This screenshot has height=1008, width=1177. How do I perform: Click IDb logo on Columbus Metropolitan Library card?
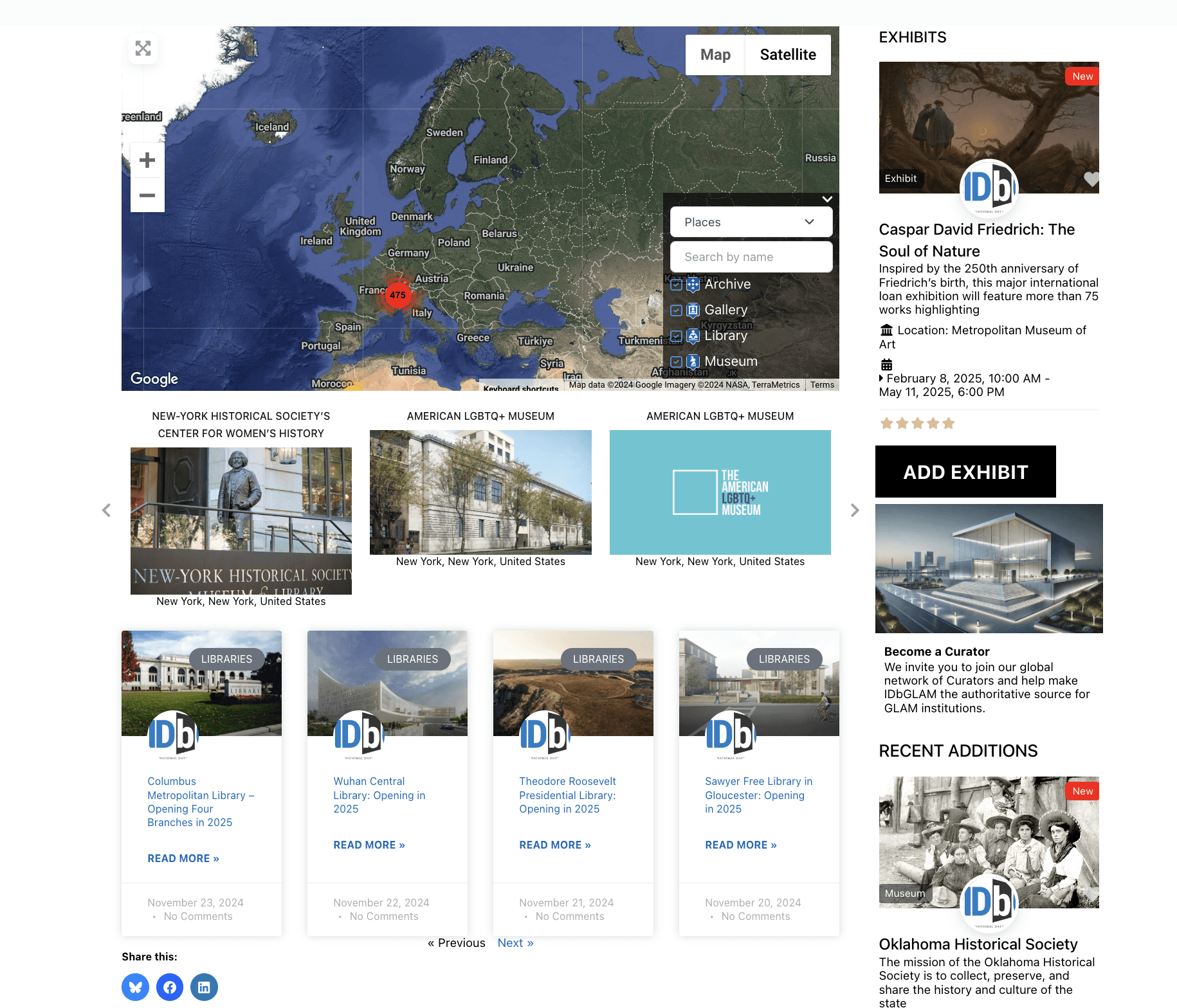[173, 735]
